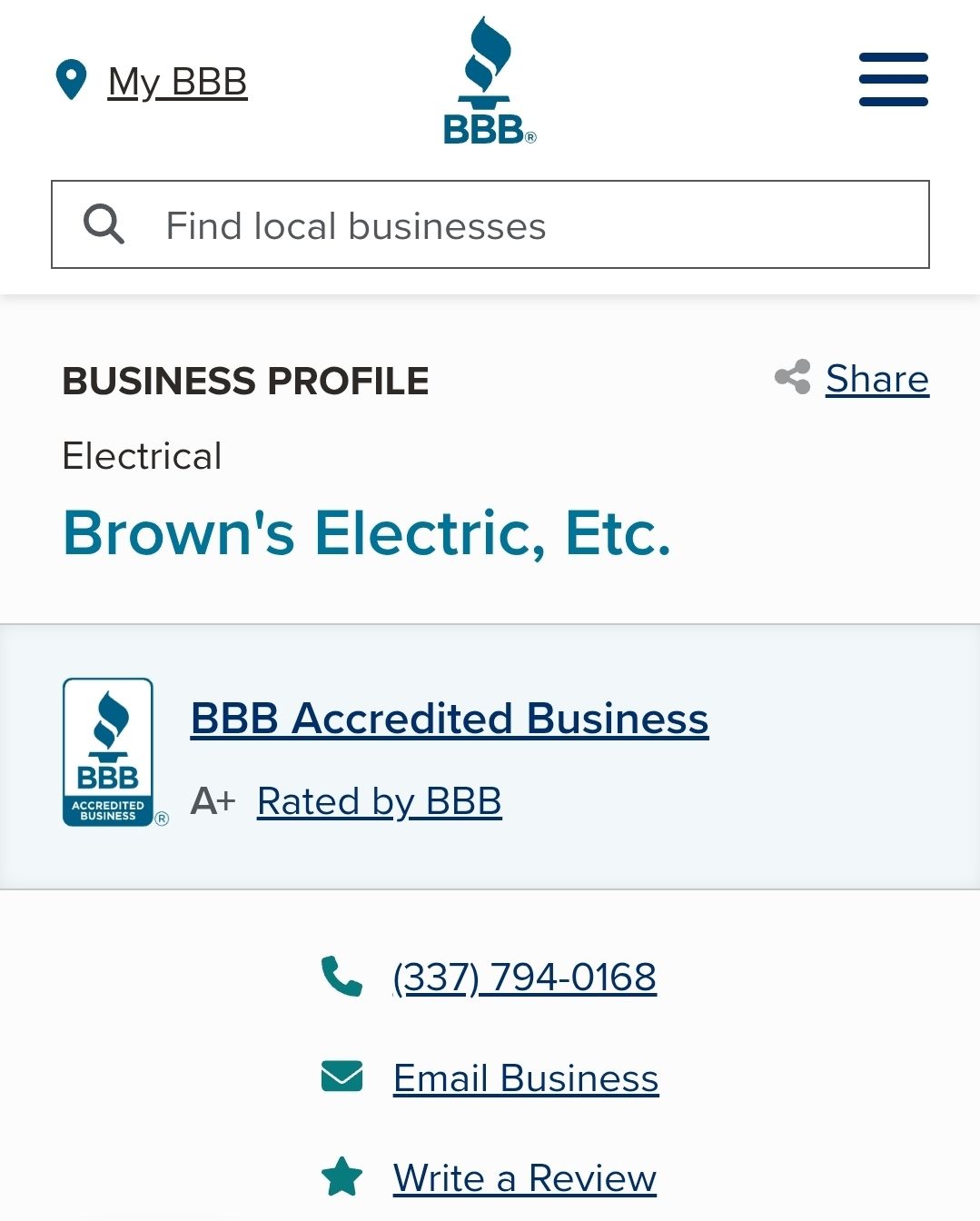Click the Email Business link
The image size is (980, 1221).
tap(525, 1078)
